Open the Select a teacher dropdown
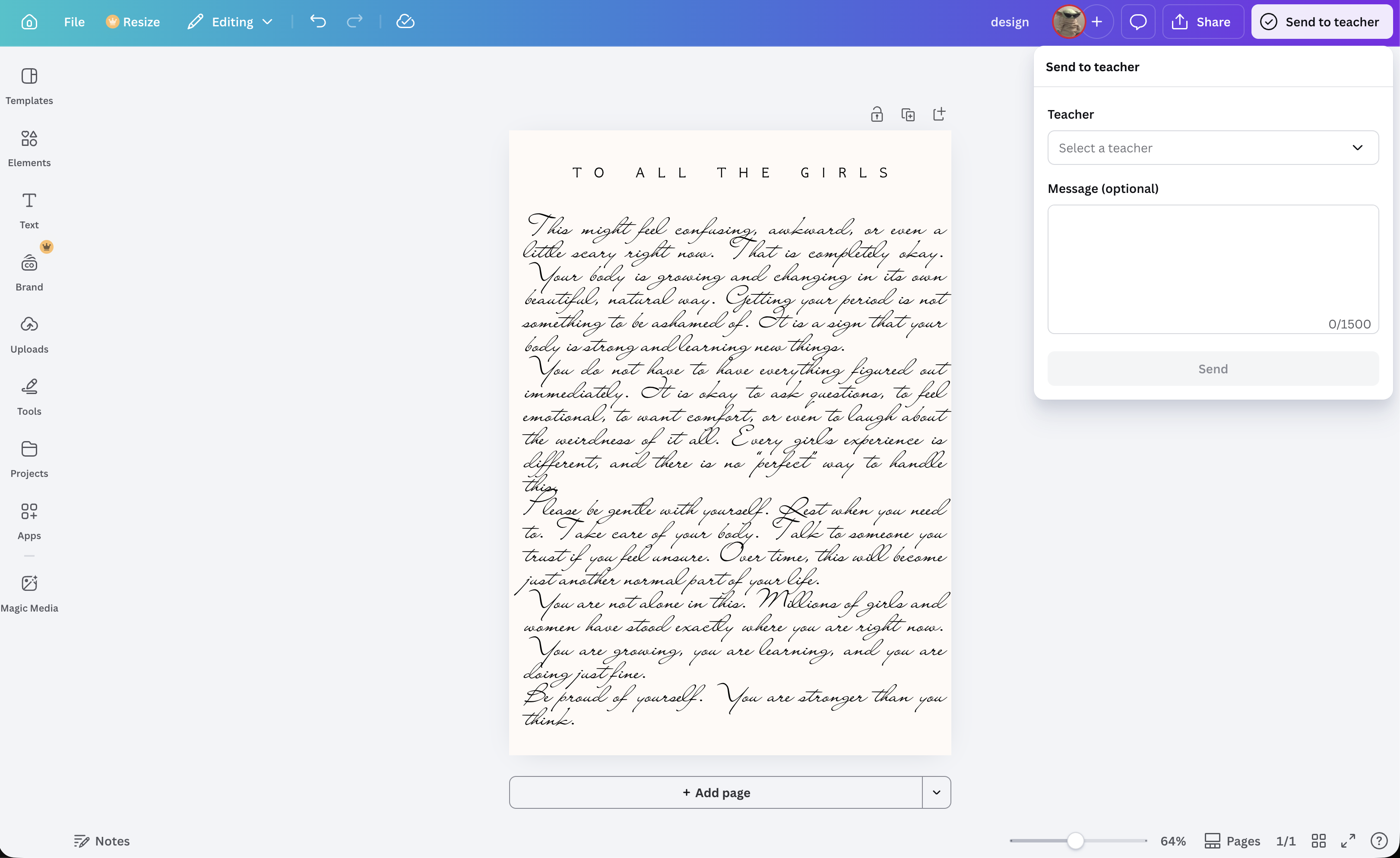This screenshot has height=858, width=1400. click(x=1213, y=148)
